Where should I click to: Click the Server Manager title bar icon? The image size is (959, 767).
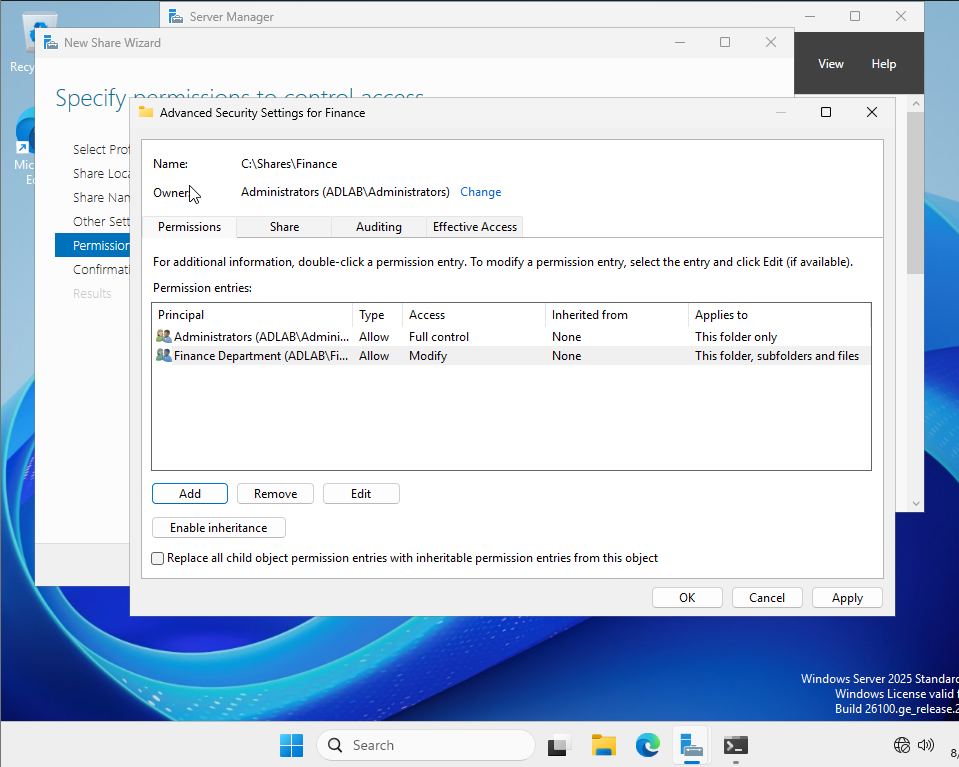tap(176, 17)
